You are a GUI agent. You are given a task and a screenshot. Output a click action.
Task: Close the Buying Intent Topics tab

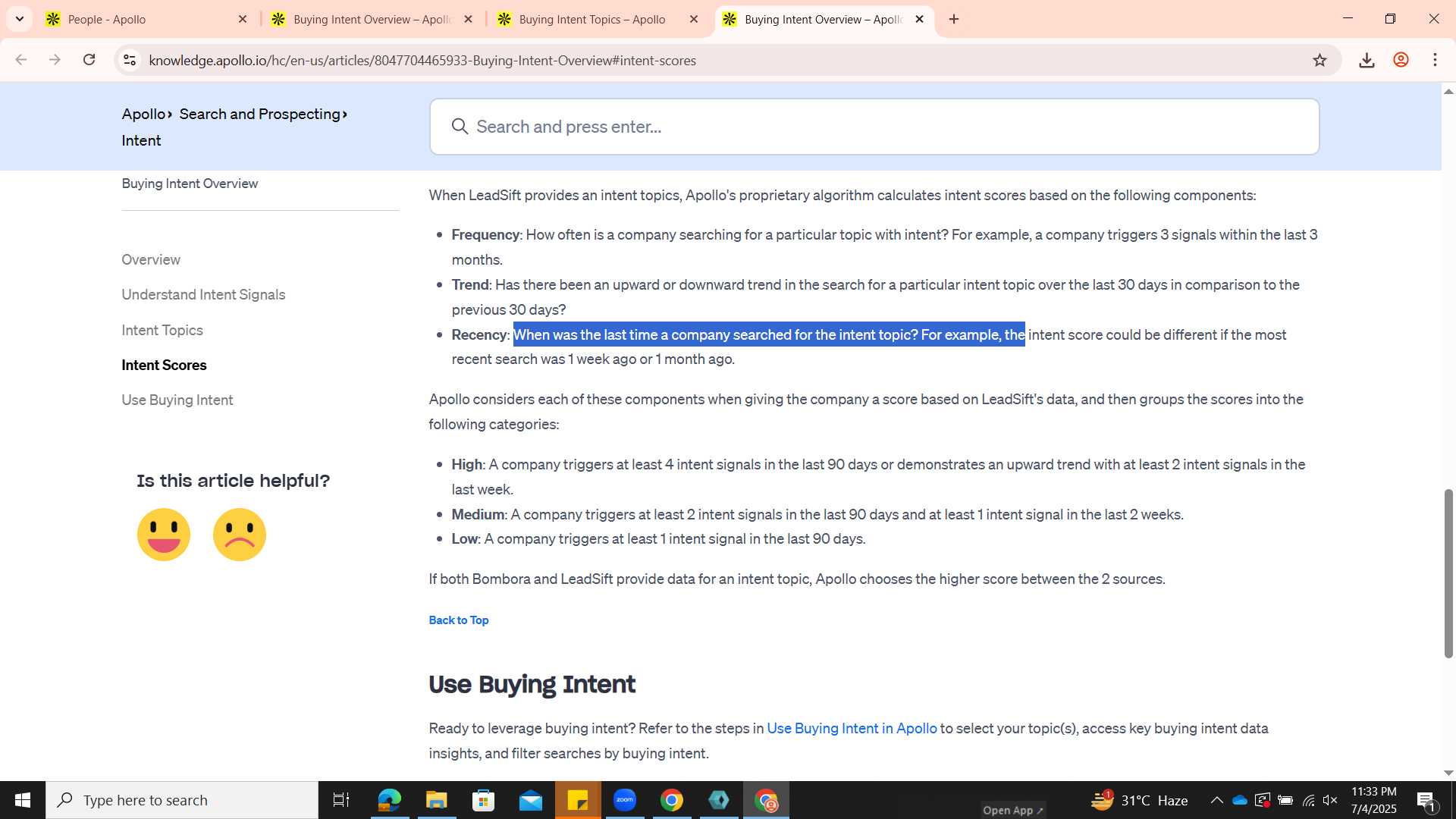694,19
